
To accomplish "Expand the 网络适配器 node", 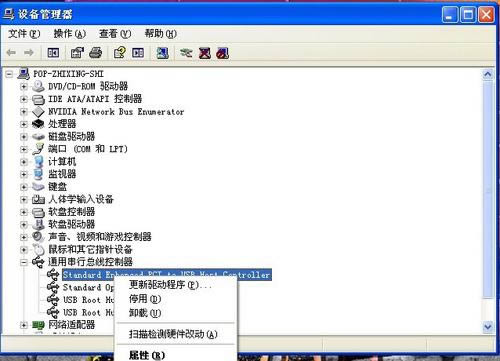I will 23,325.
